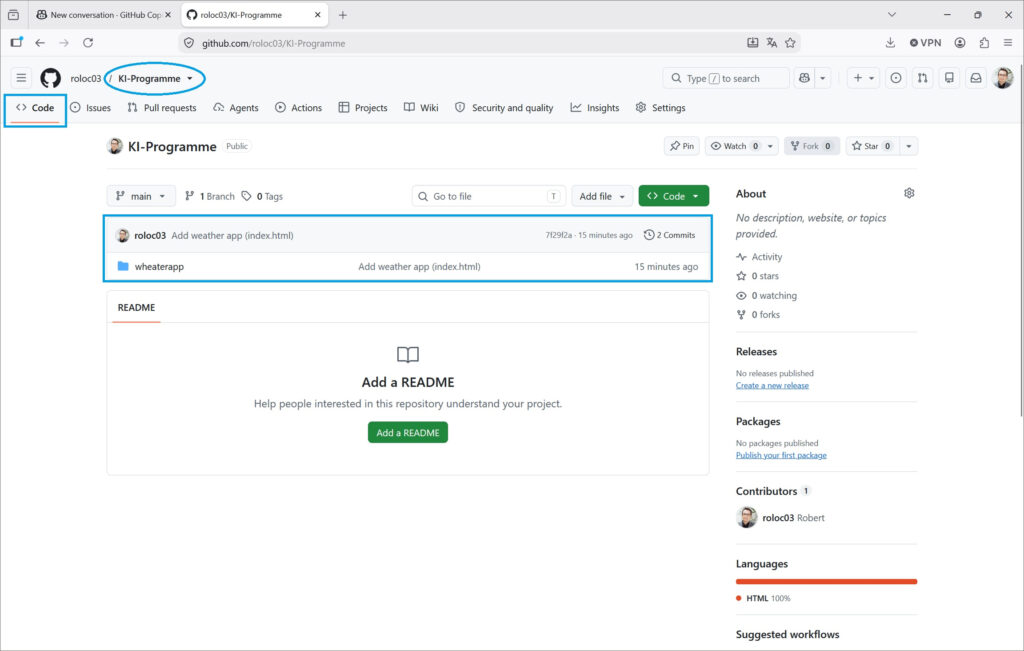Screen dimensions: 1024x651
Task: Switch to the Insights tab
Action: click(x=595, y=108)
